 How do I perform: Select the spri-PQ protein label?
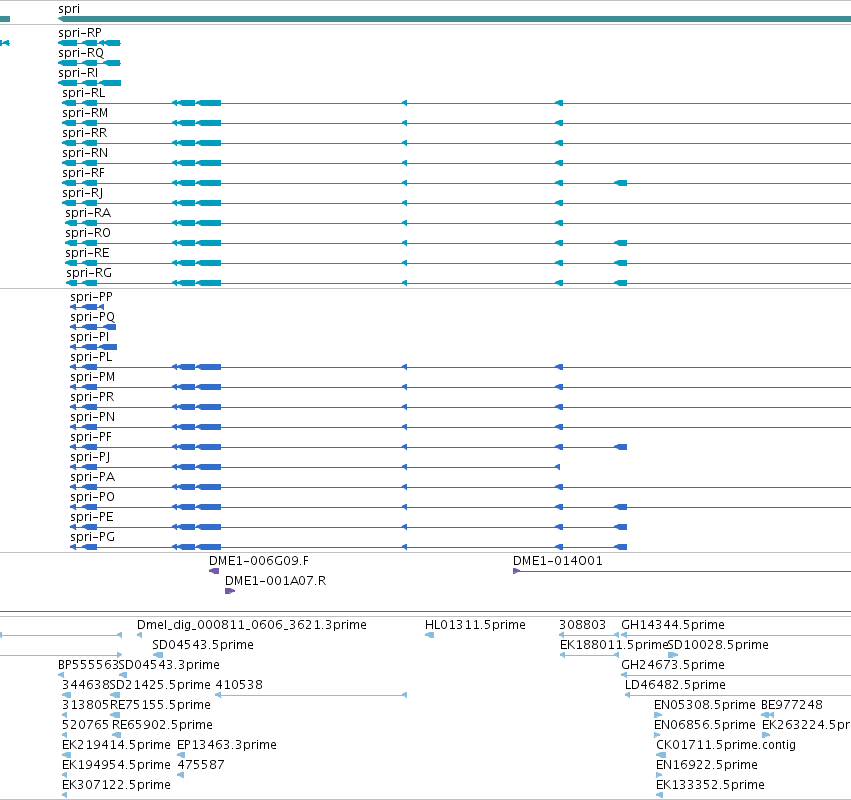click(x=92, y=317)
